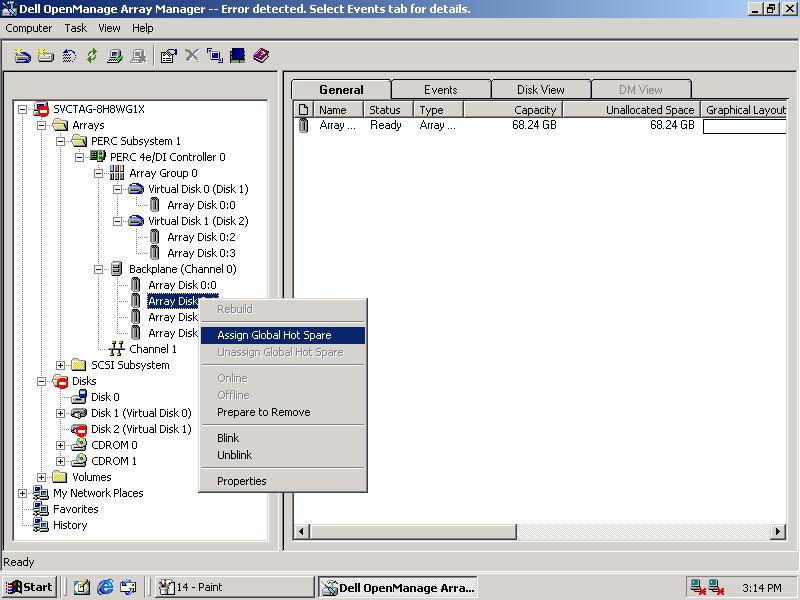Switch to the Disk View tab

(x=541, y=90)
